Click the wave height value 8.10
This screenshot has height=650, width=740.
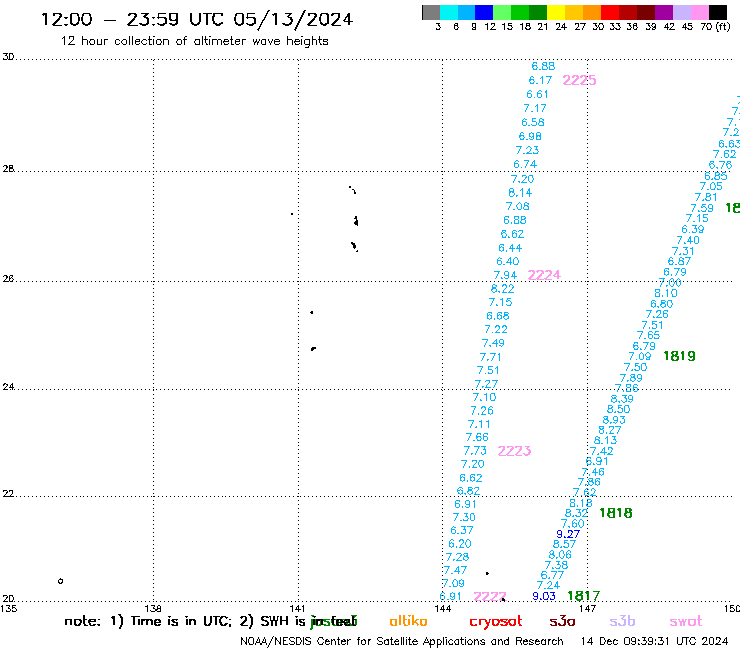point(666,293)
